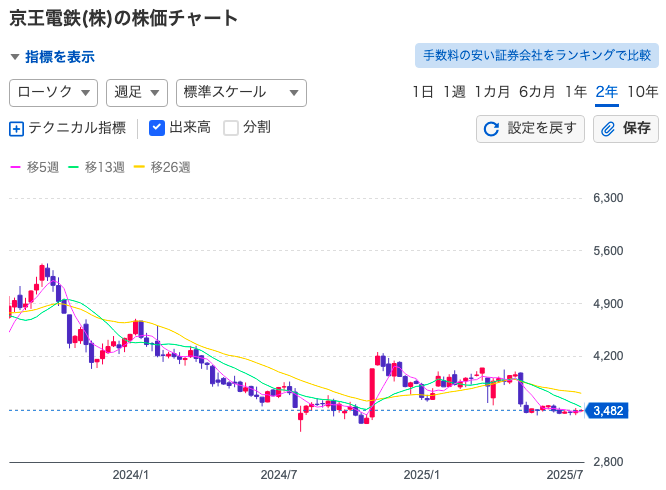Click the 6,300 price axis label
666x490 pixels.
click(608, 198)
